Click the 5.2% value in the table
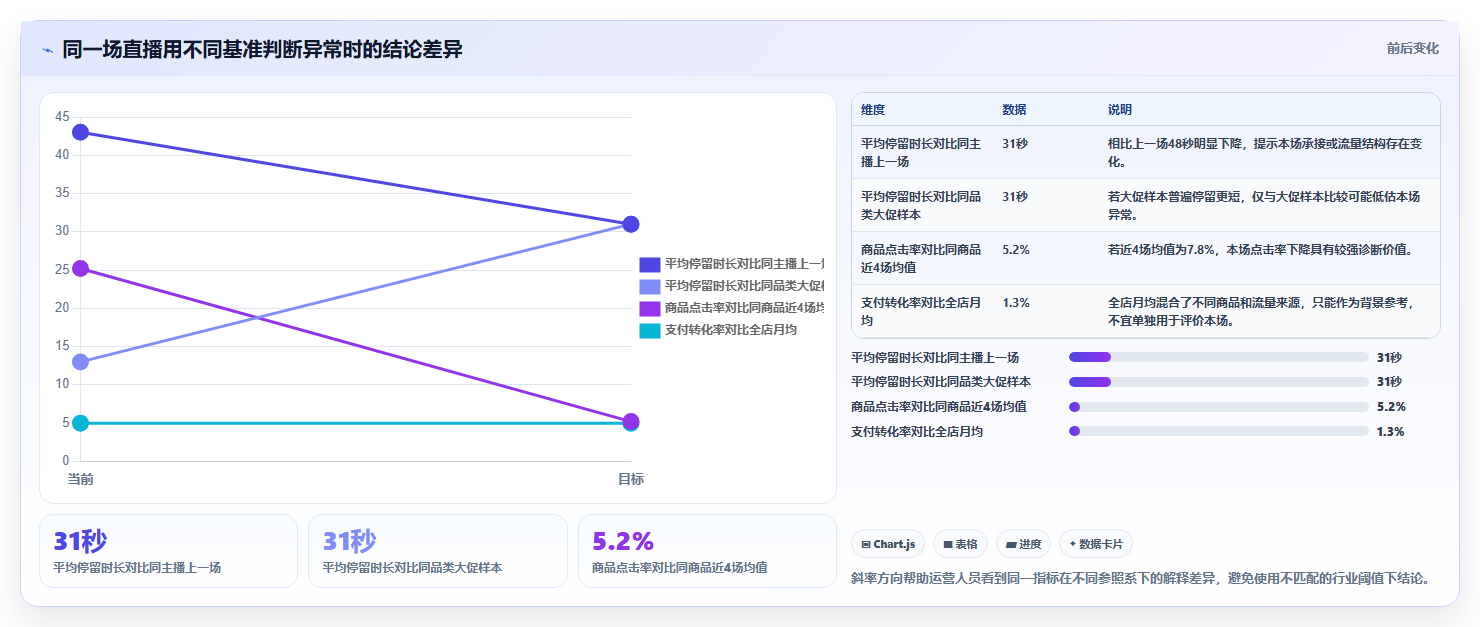The image size is (1480, 627). 1016,249
